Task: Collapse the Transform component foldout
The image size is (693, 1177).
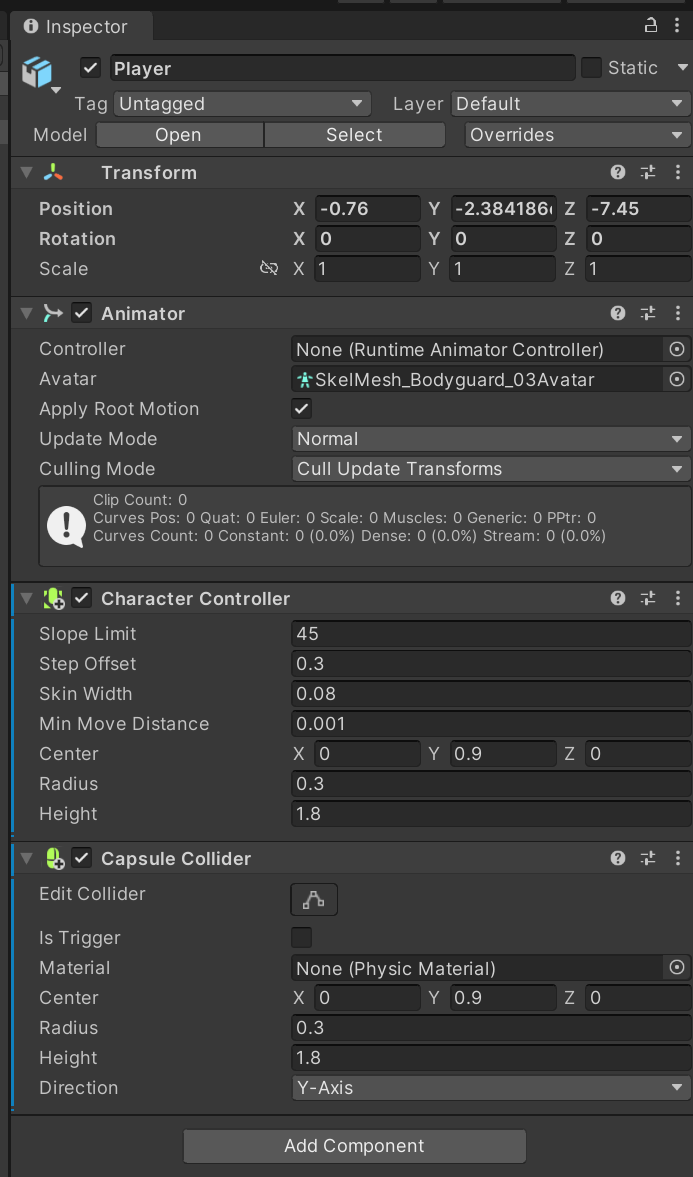Action: tap(25, 172)
